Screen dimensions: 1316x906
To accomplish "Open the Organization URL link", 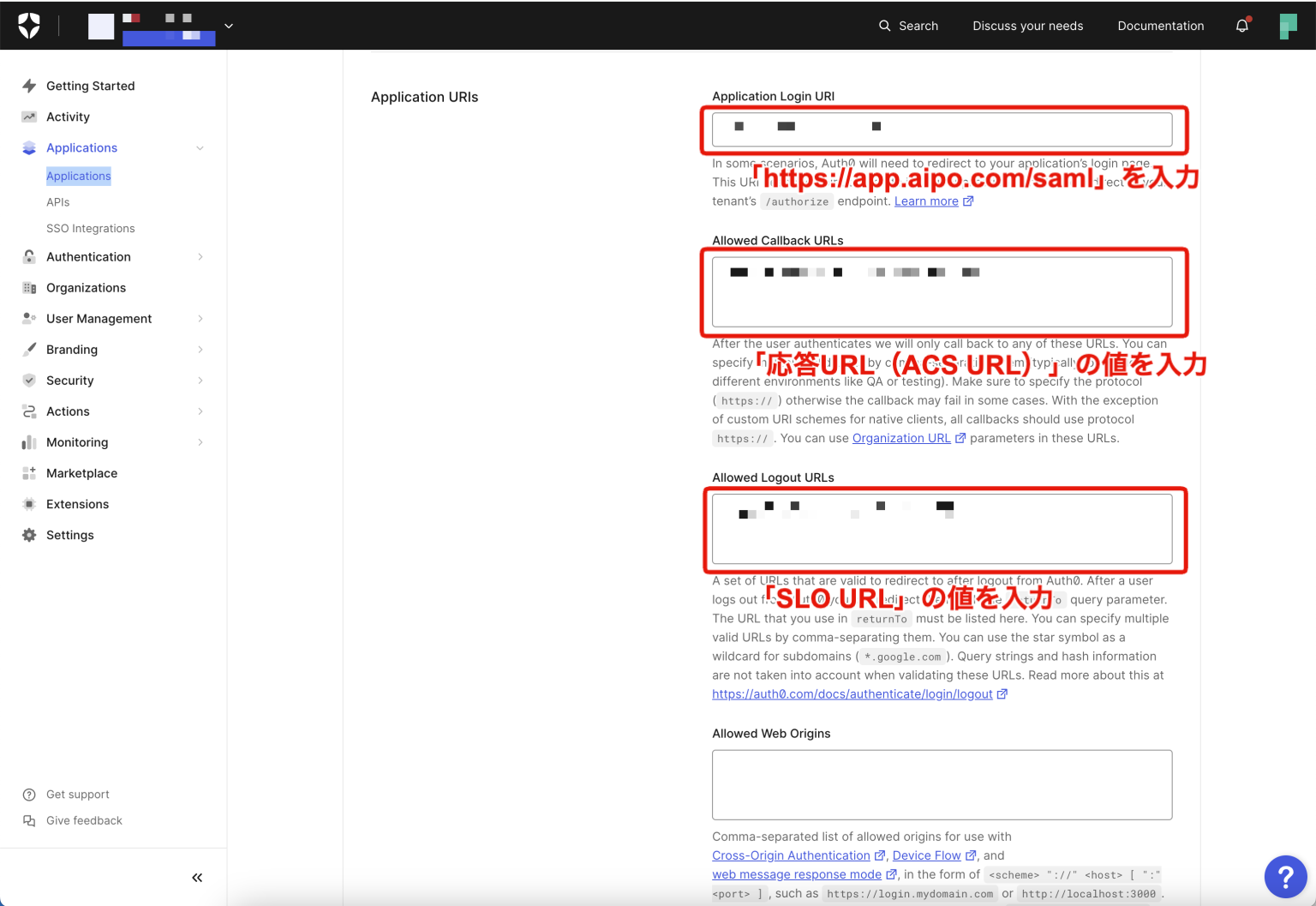I will pos(901,438).
